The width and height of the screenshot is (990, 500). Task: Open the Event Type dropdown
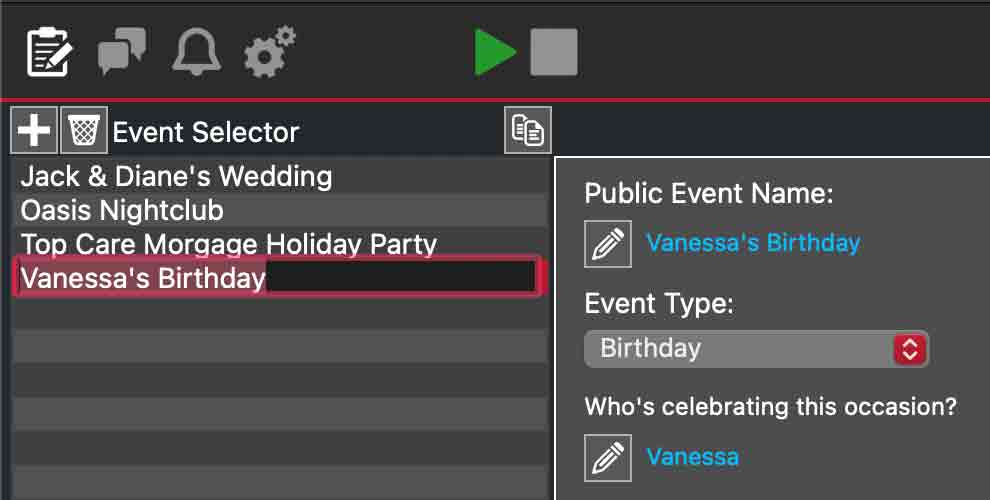click(740, 349)
